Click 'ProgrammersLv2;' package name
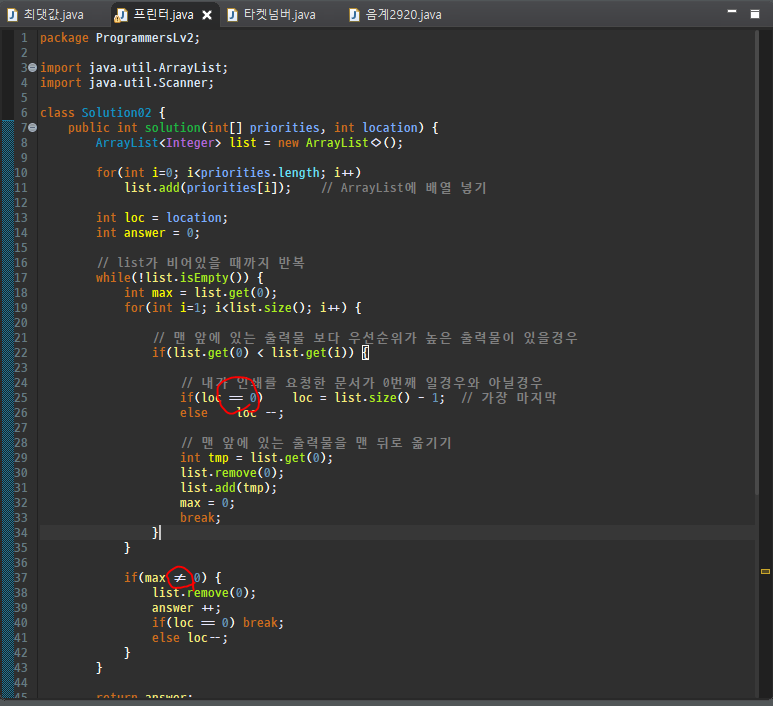The height and width of the screenshot is (706, 773). coord(148,38)
